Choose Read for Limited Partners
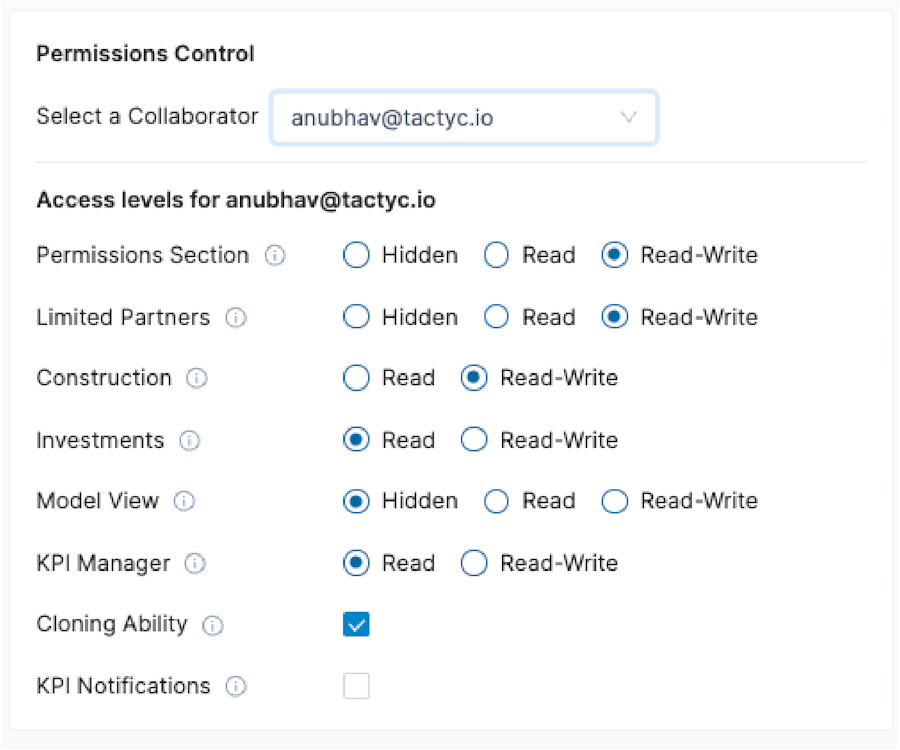The image size is (900, 750). click(x=496, y=317)
